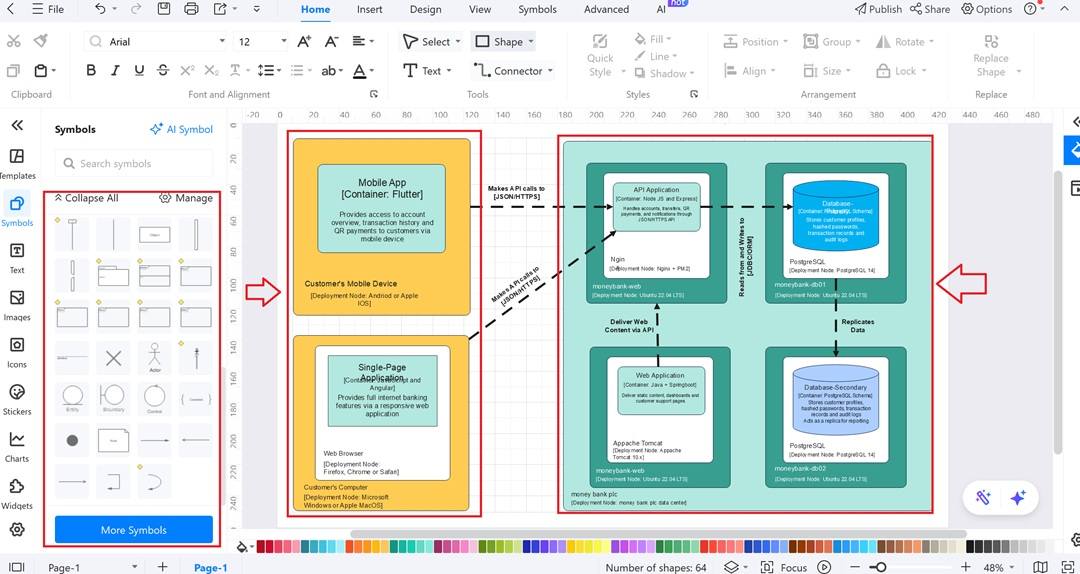Toggle Strikethrough formatting
This screenshot has height=574, width=1080.
pyautogui.click(x=163, y=70)
